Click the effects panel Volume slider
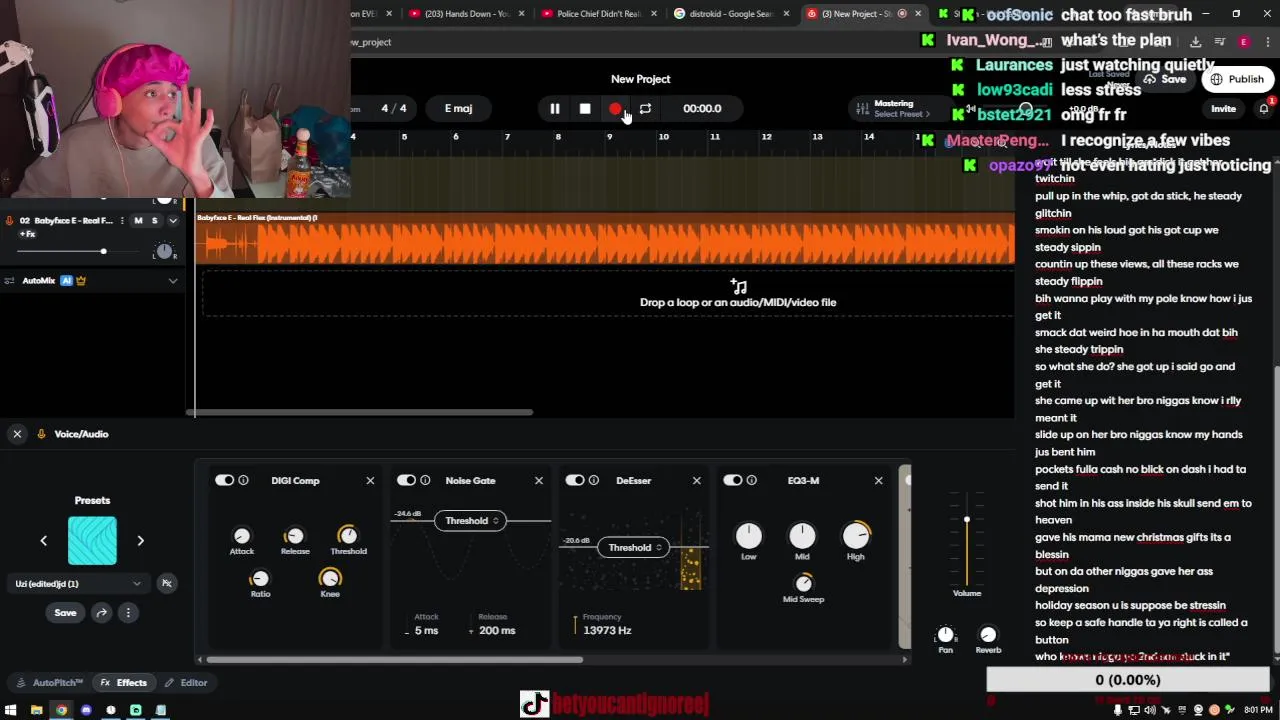This screenshot has height=720, width=1280. [x=967, y=519]
